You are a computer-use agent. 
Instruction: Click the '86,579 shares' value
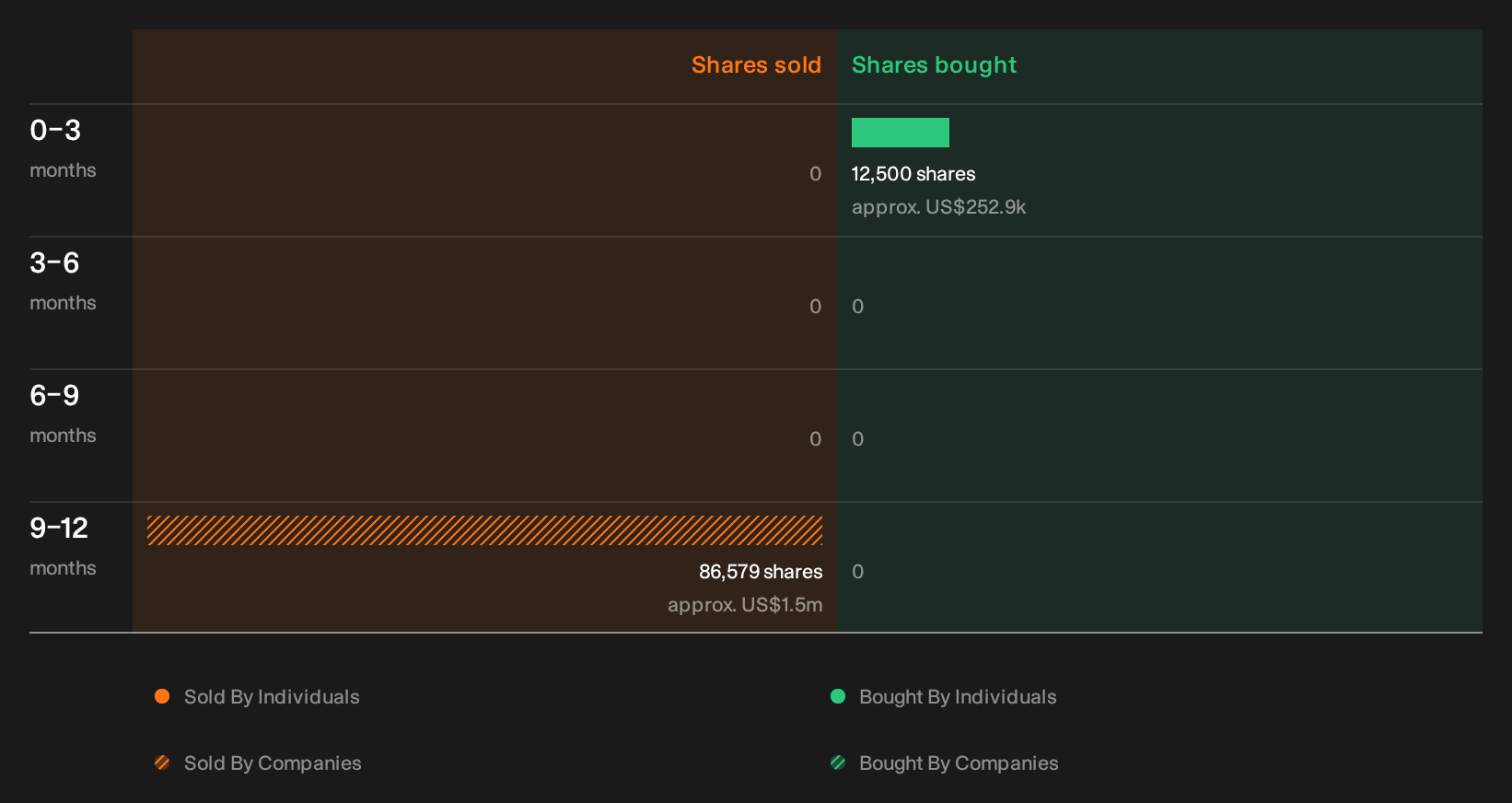tap(761, 572)
